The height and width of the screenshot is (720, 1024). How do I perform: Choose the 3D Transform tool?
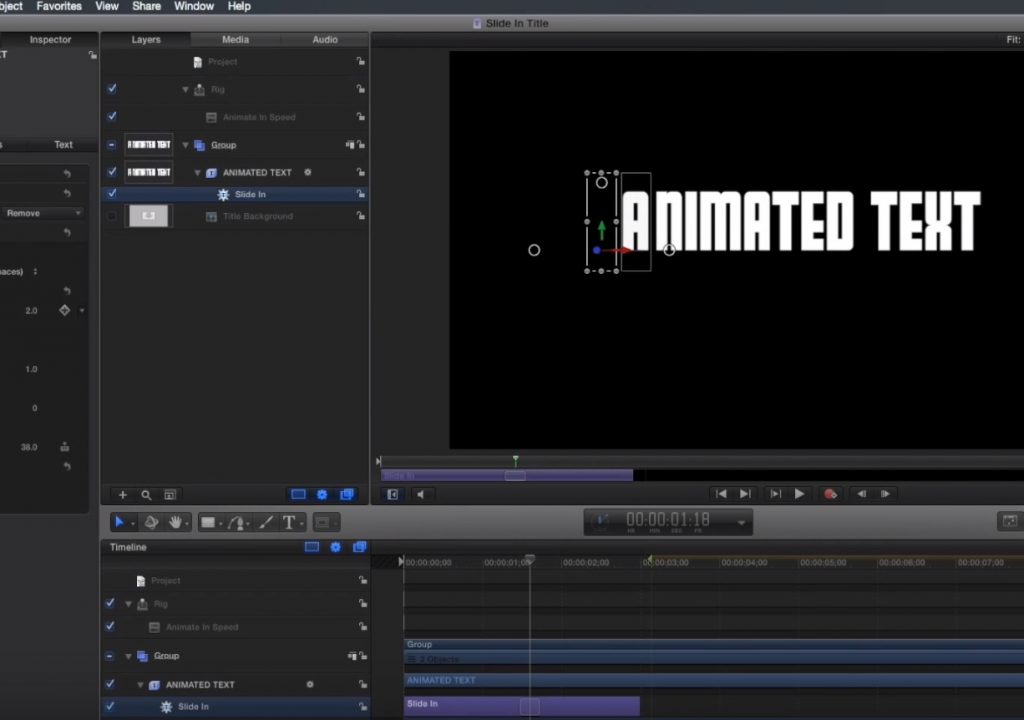[x=151, y=522]
